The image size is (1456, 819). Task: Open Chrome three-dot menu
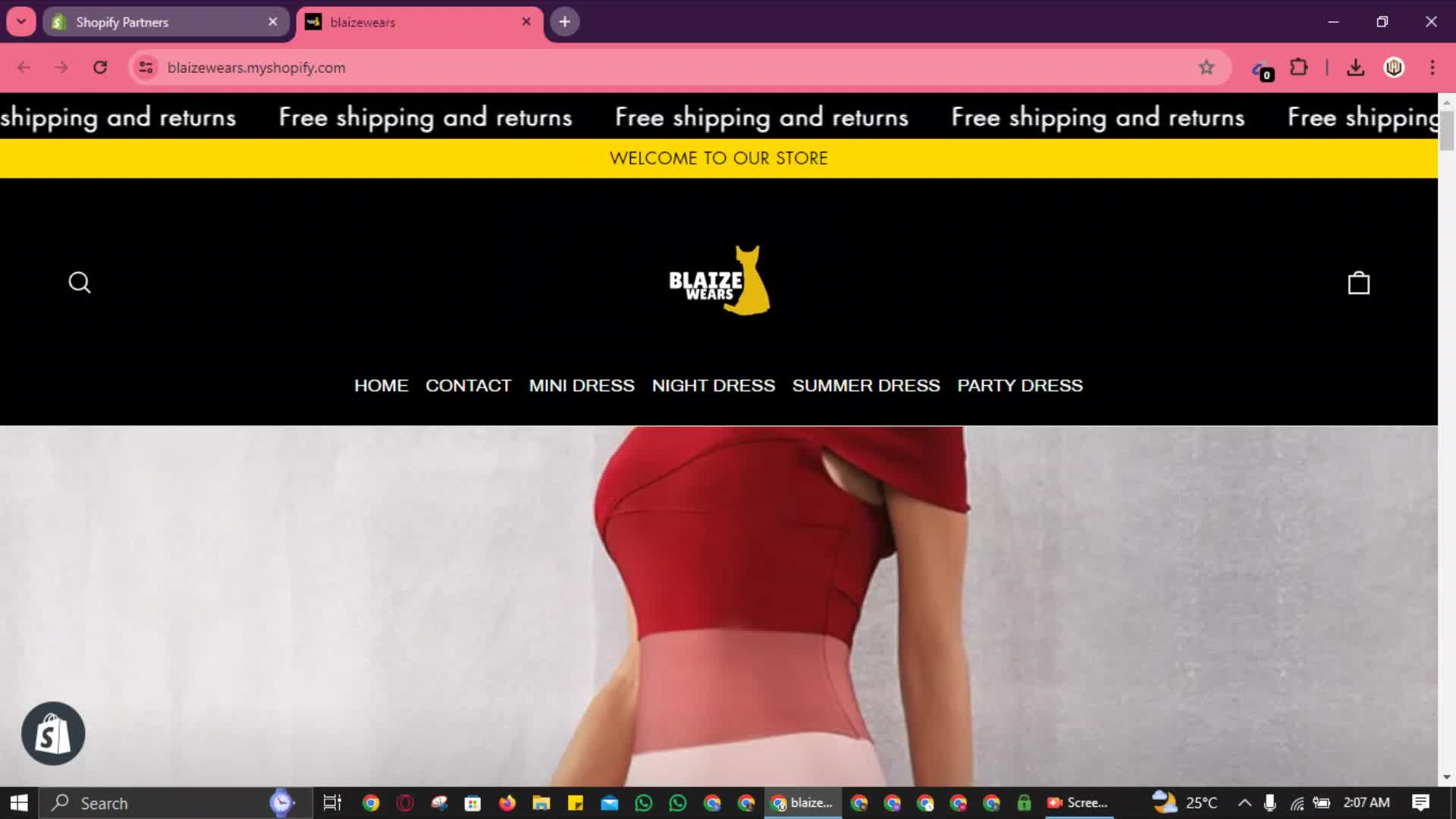point(1432,67)
